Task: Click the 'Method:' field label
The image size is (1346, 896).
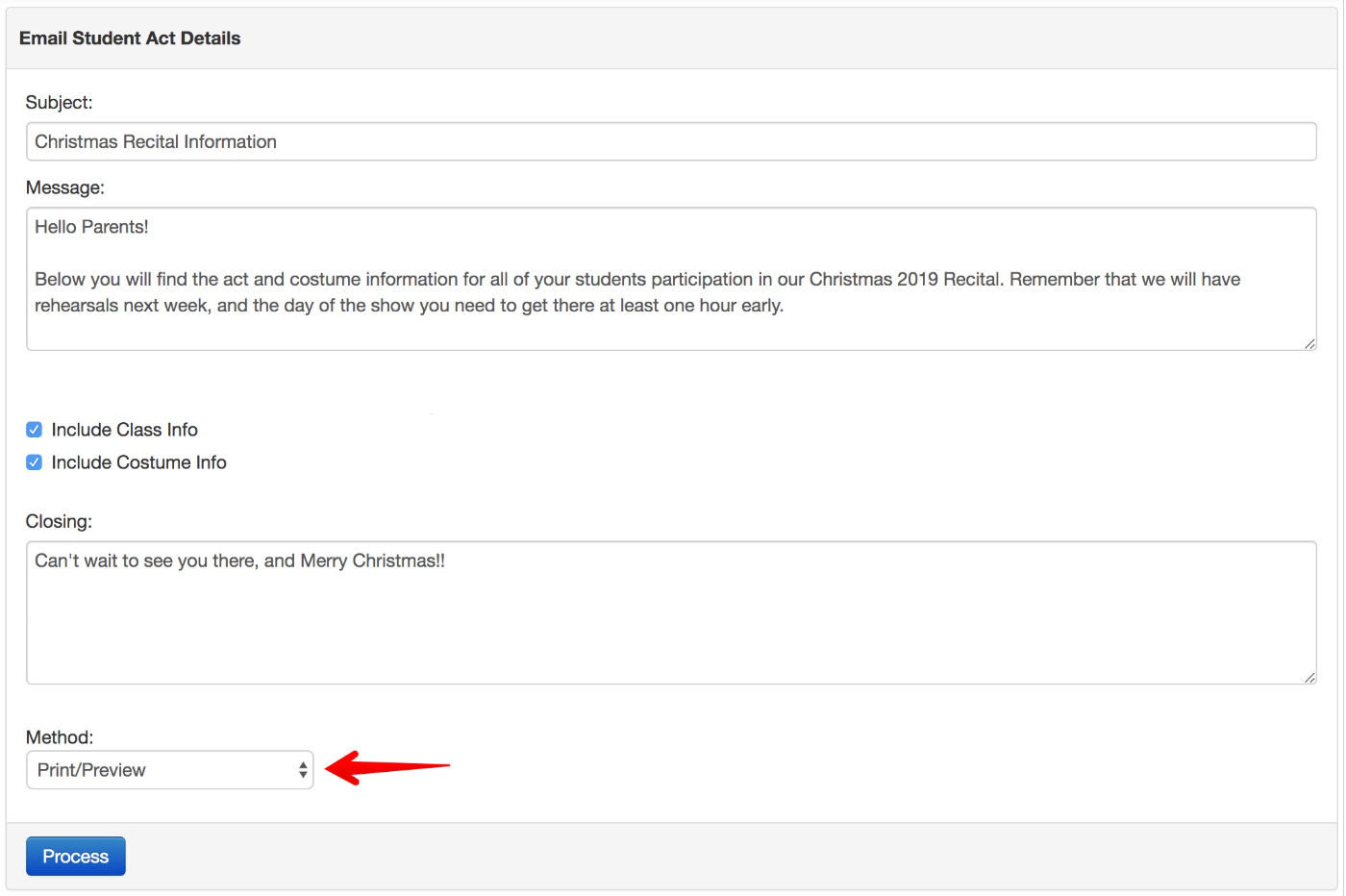Action: pos(60,737)
